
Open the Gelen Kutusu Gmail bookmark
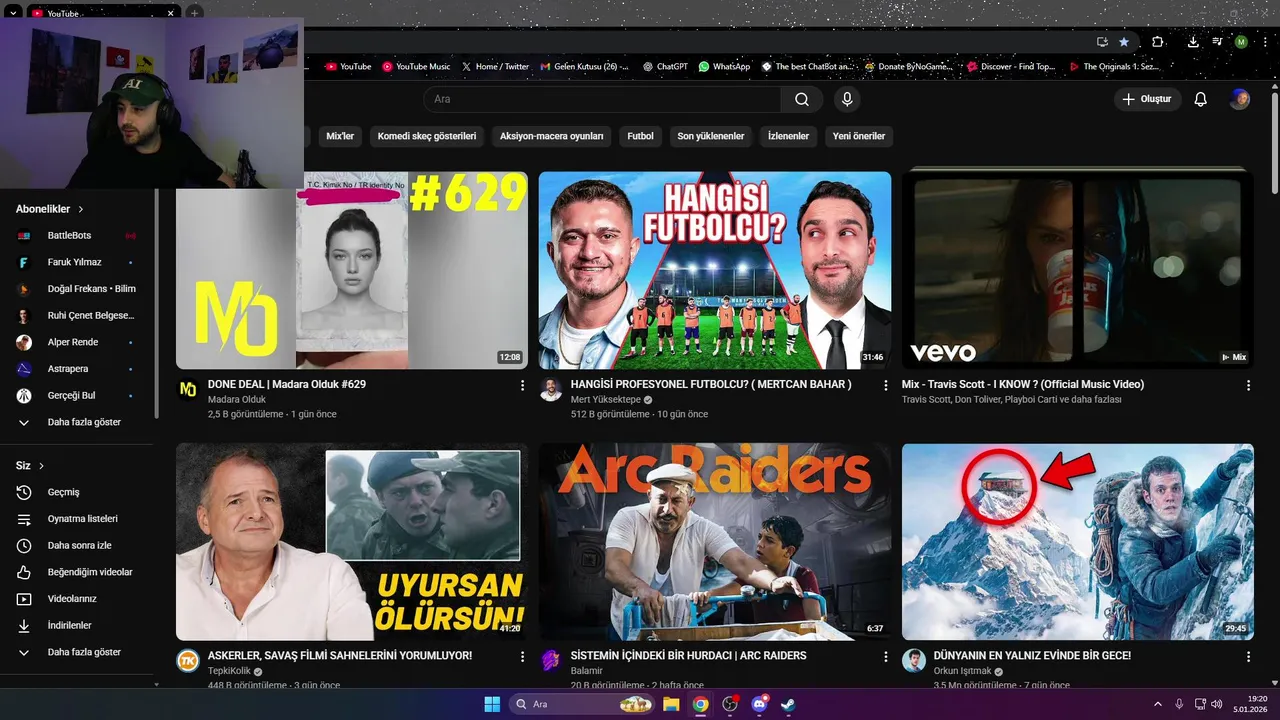pos(585,67)
